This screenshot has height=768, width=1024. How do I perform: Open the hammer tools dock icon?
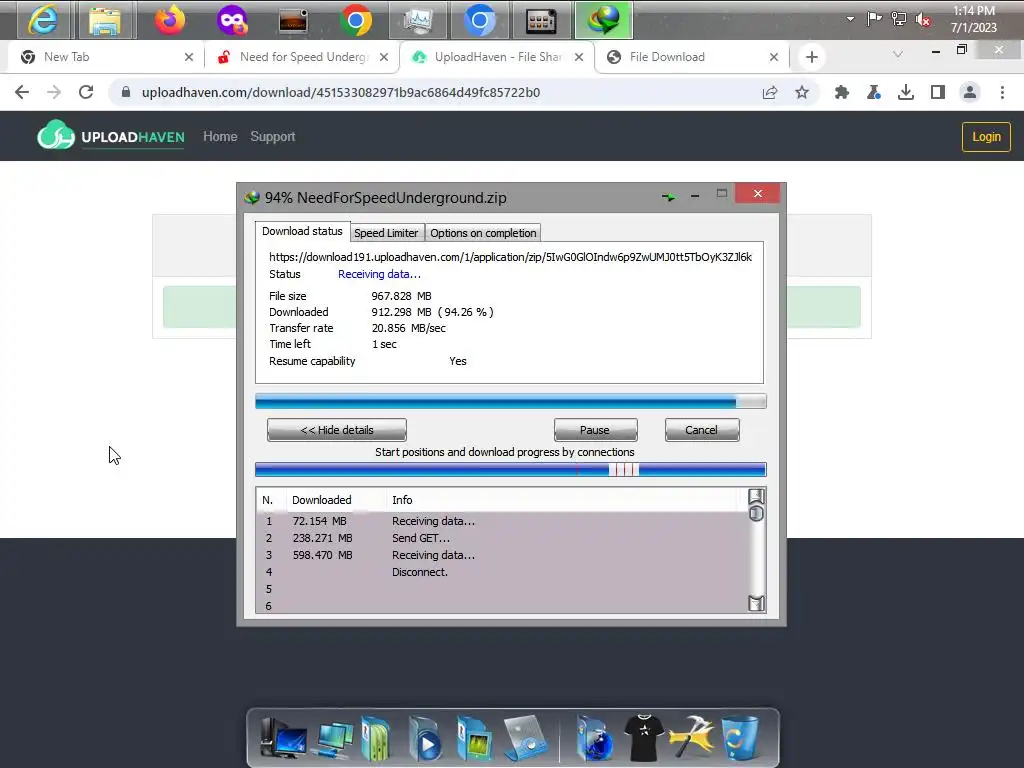(691, 738)
